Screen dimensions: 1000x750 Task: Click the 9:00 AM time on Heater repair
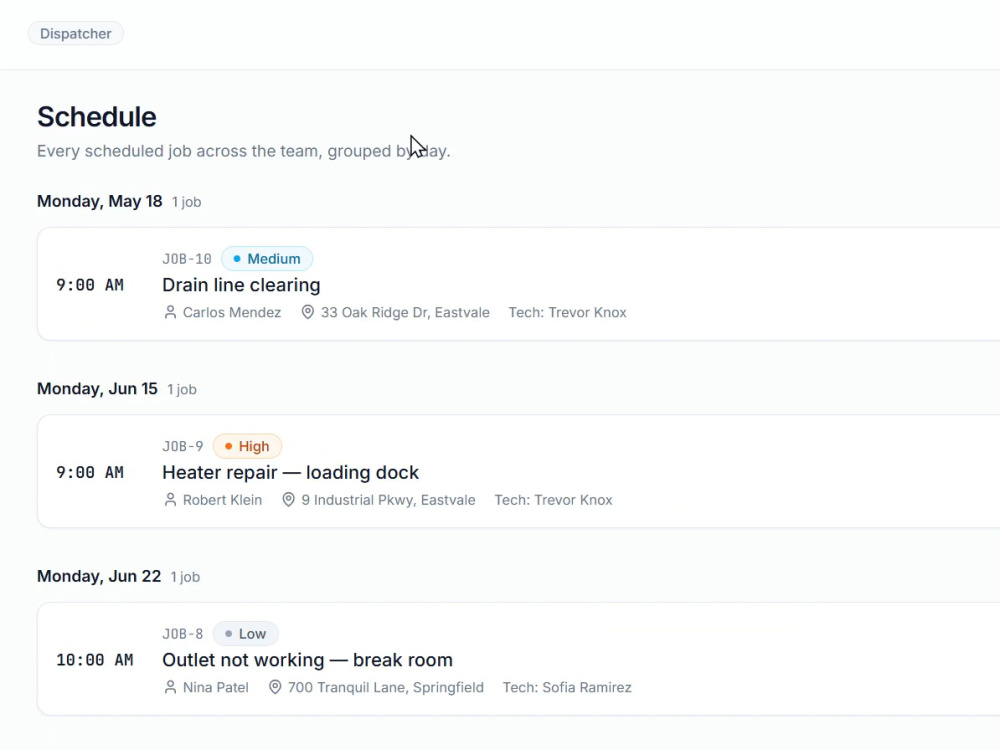coord(90,473)
